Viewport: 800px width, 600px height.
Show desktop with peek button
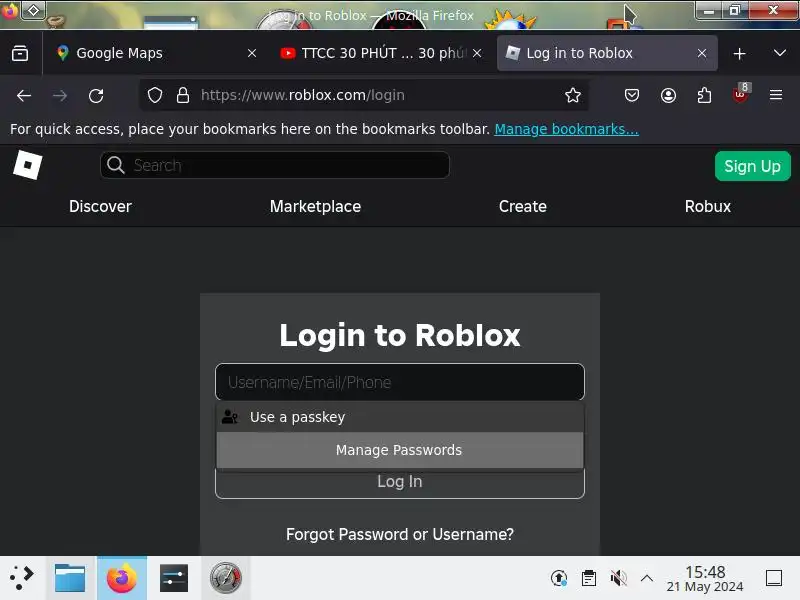pyautogui.click(x=774, y=578)
